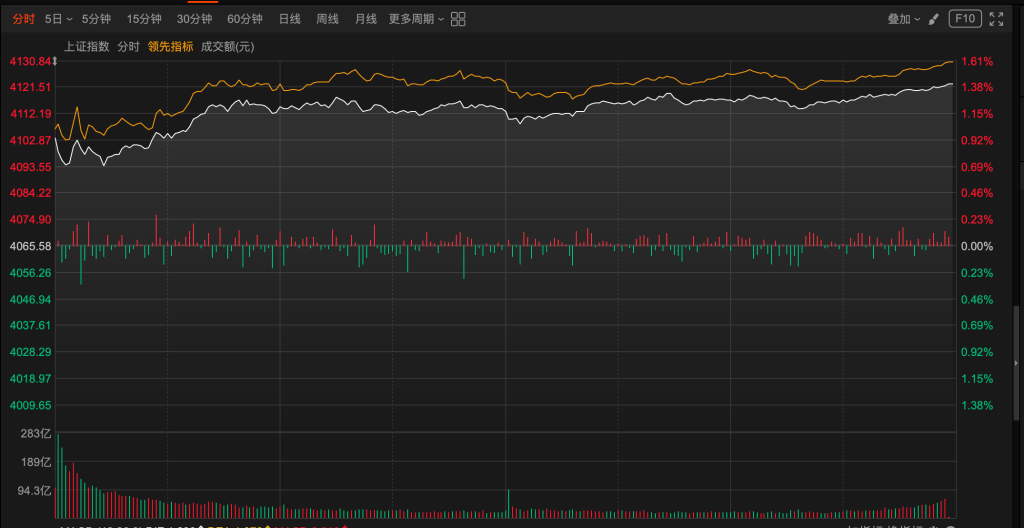Choose the 60分钟 chart period
This screenshot has height=528, width=1024.
[x=245, y=19]
